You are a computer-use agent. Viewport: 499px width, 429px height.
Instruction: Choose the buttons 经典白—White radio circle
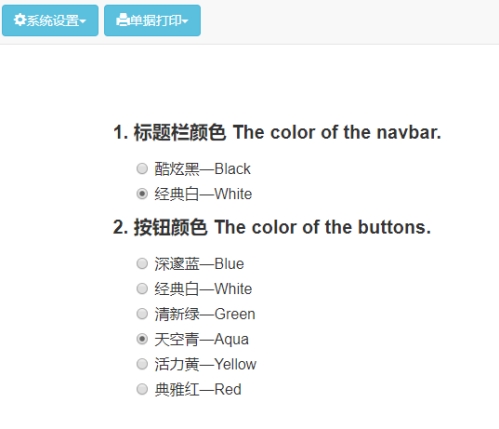[142, 289]
